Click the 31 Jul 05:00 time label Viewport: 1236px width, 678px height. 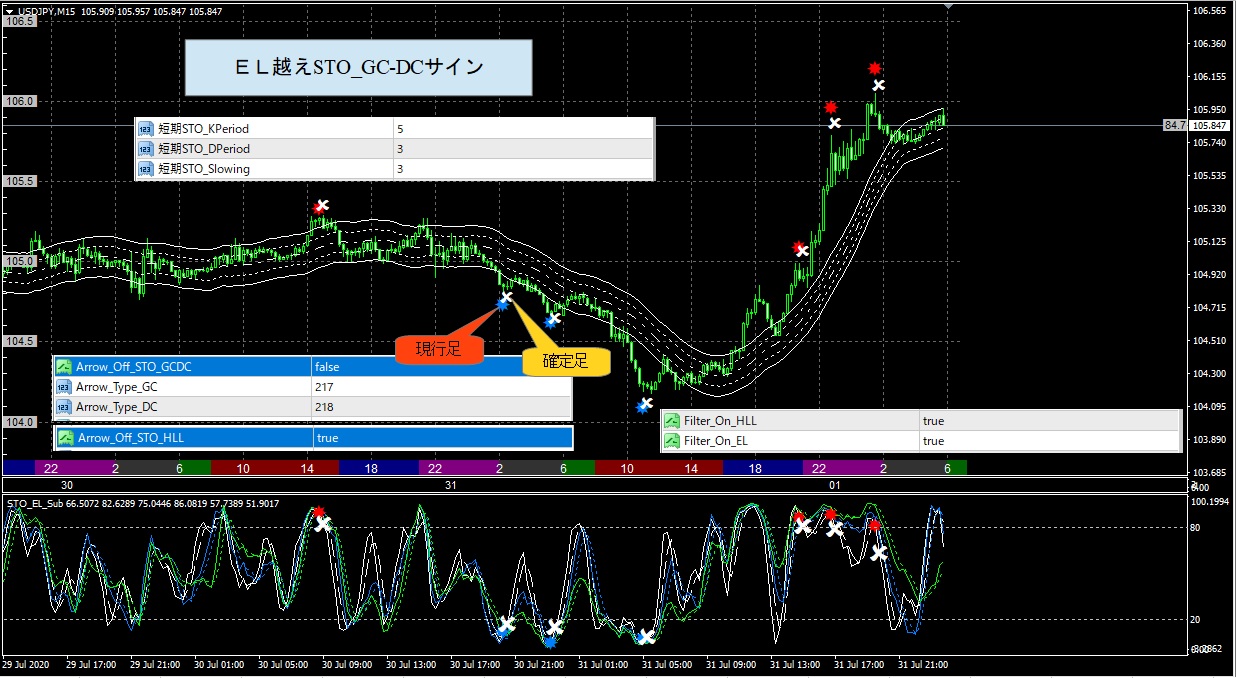667,664
